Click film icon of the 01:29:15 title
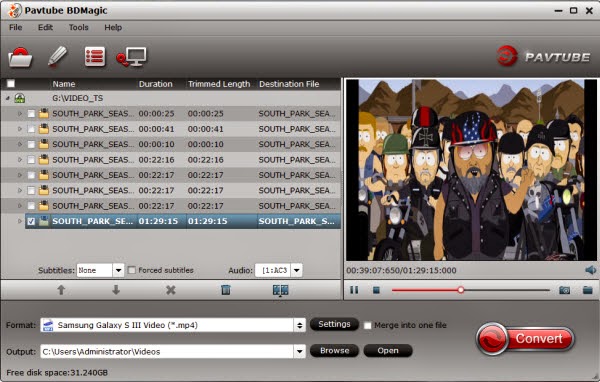The width and height of the screenshot is (600, 382). click(44, 221)
